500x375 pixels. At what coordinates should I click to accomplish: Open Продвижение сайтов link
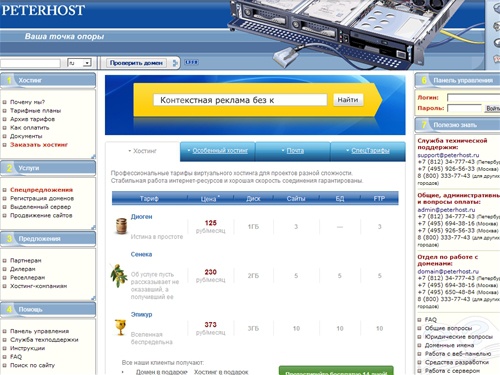[41, 215]
